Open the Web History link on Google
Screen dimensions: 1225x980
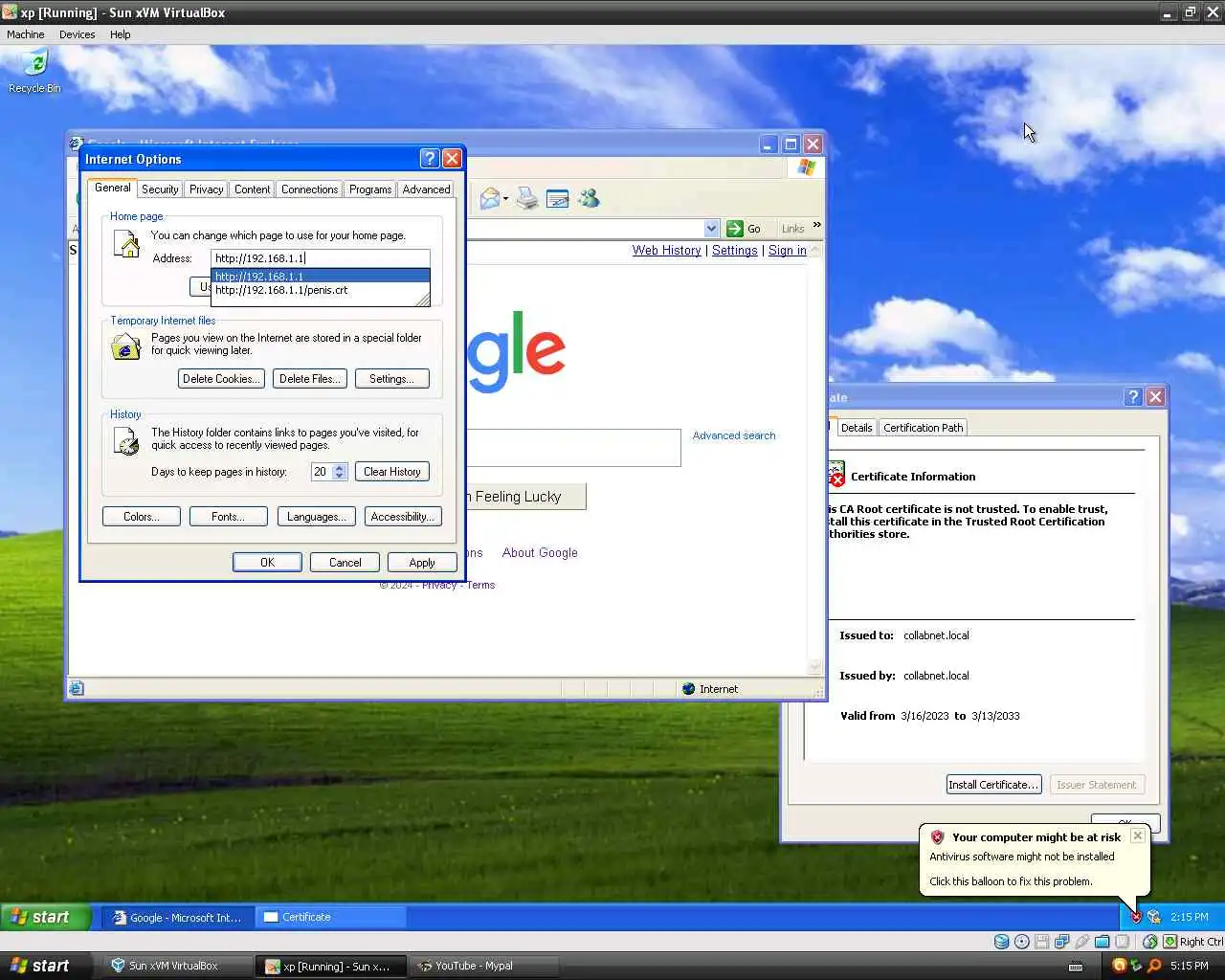666,251
